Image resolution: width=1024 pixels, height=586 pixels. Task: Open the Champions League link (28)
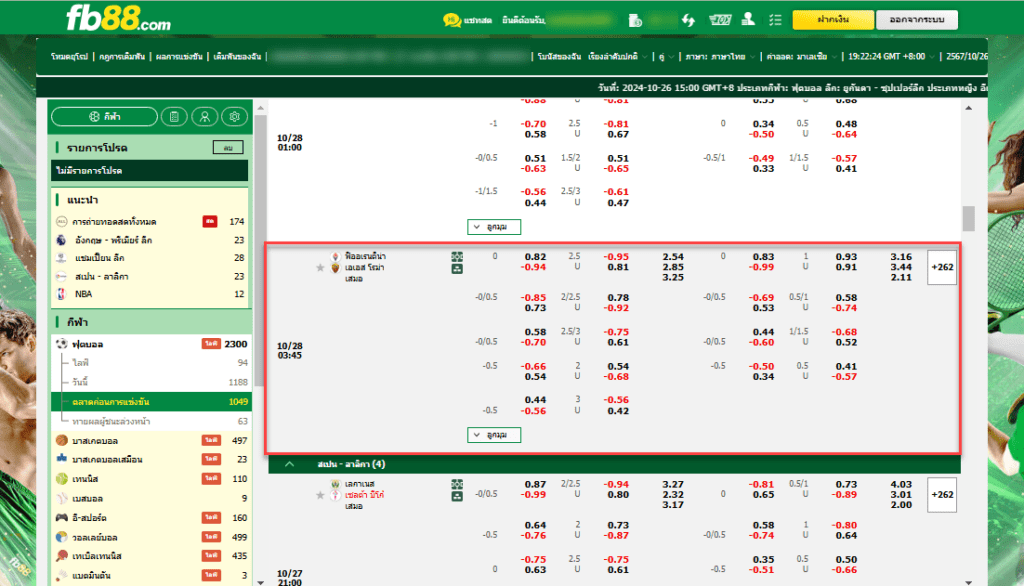tap(151, 258)
